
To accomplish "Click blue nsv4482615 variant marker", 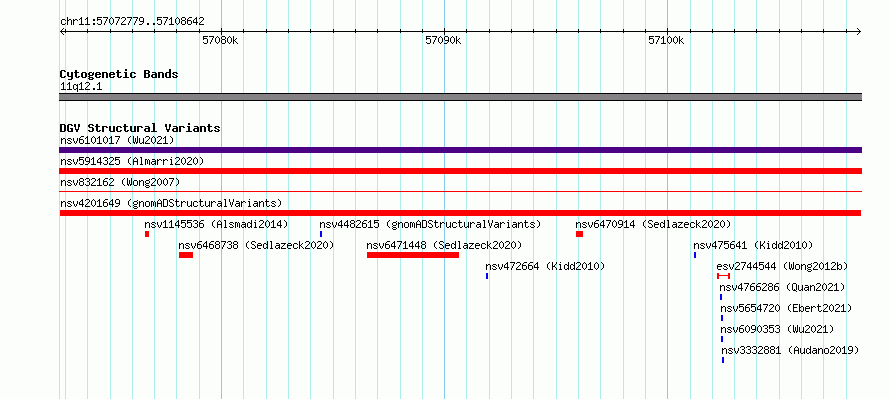I will coord(321,234).
